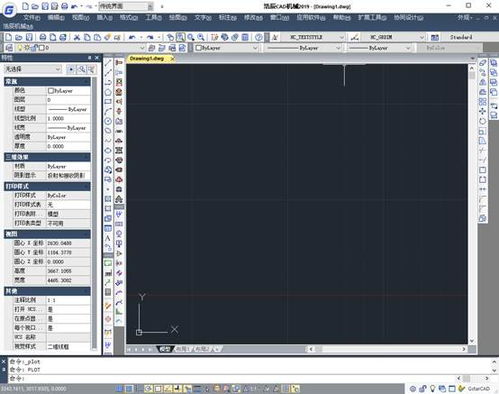Click the Redo arrow in standard toolbar
Image resolution: width=499 pixels, height=394 pixels.
click(150, 37)
